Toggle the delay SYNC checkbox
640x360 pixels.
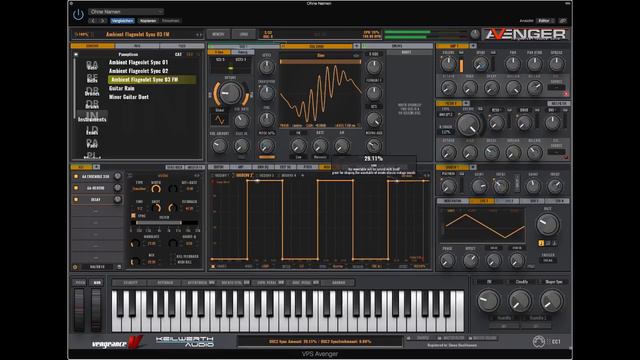pyautogui.click(x=133, y=216)
